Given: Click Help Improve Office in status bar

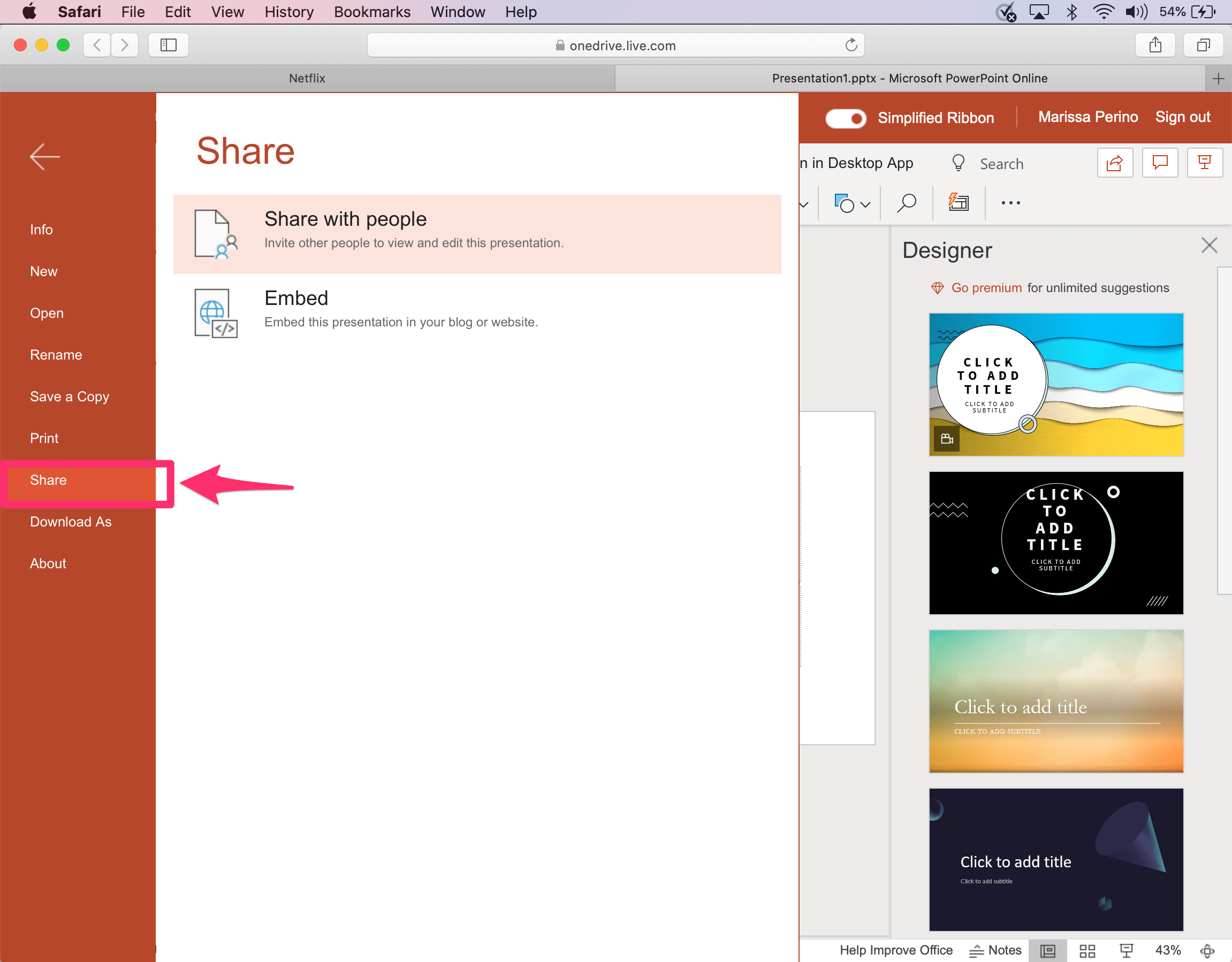Looking at the screenshot, I should point(896,950).
